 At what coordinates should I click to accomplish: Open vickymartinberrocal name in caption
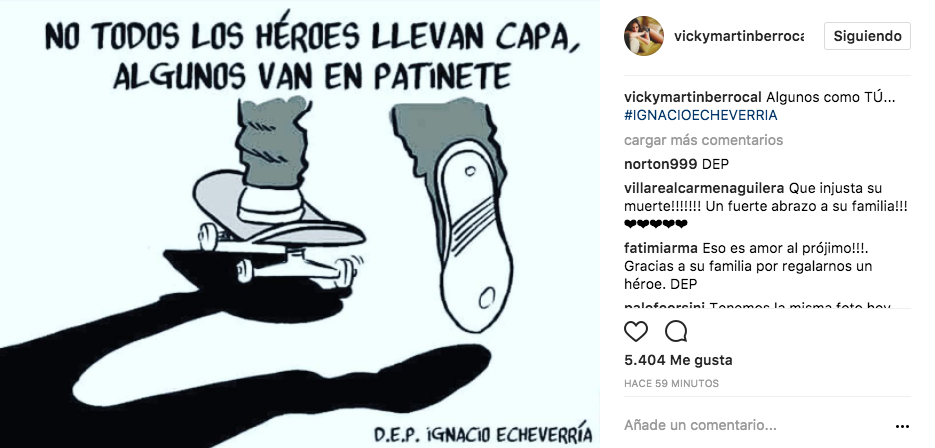(693, 97)
